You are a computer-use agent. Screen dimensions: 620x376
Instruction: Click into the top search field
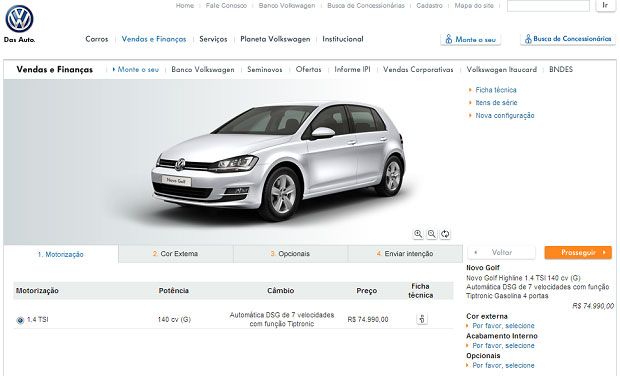(548, 6)
